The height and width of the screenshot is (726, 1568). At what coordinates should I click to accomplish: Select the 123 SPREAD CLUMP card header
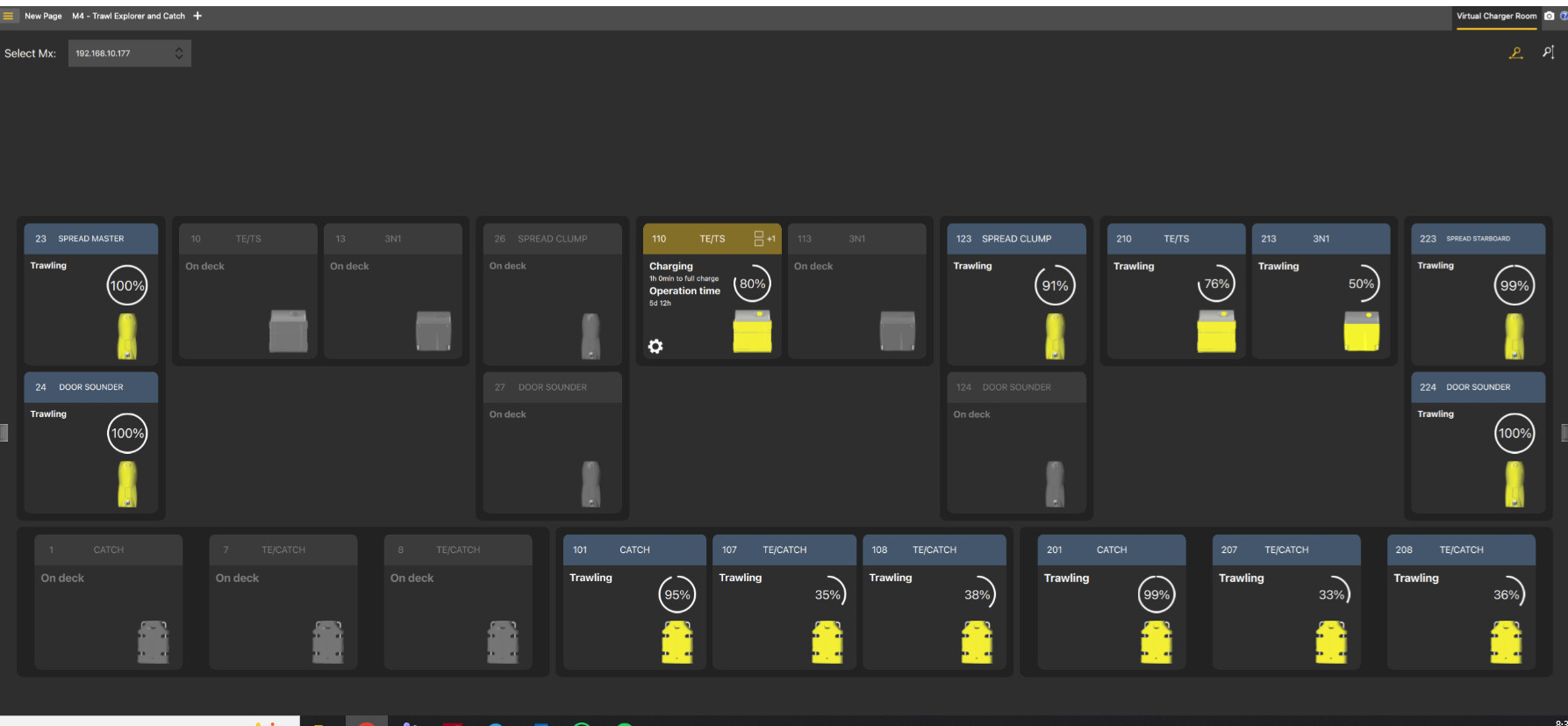click(x=1015, y=239)
